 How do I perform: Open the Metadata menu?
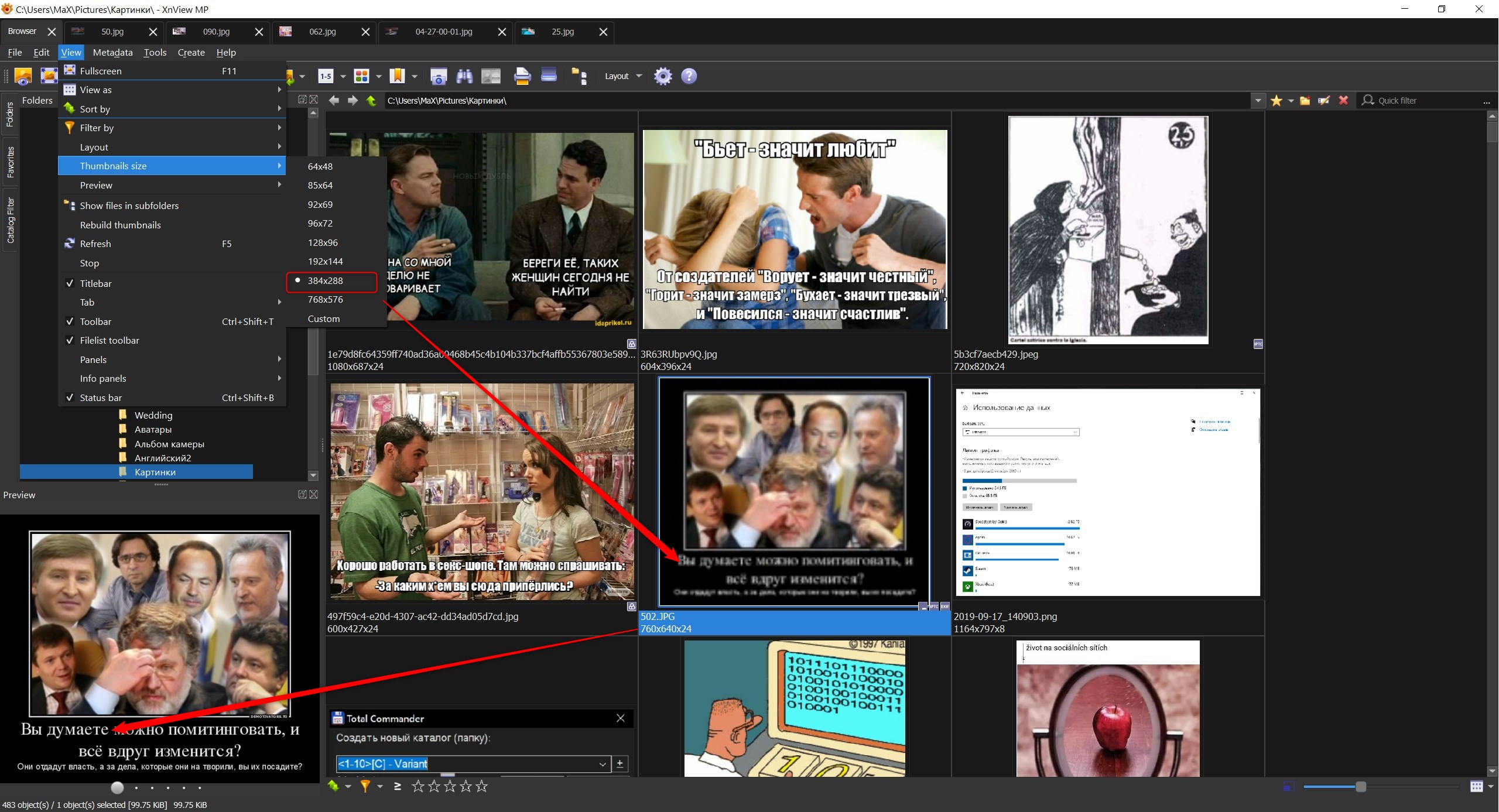112,53
